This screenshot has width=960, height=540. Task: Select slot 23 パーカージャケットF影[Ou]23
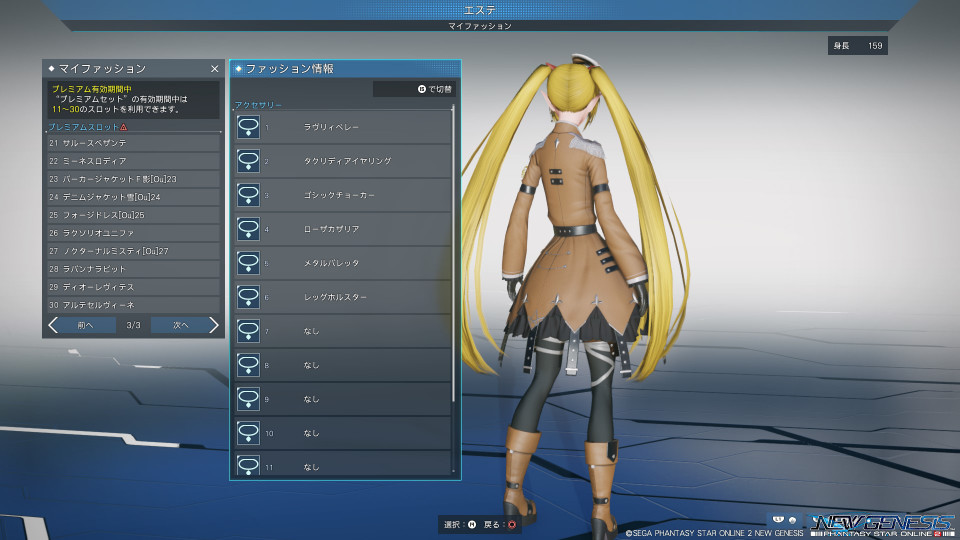tap(133, 179)
